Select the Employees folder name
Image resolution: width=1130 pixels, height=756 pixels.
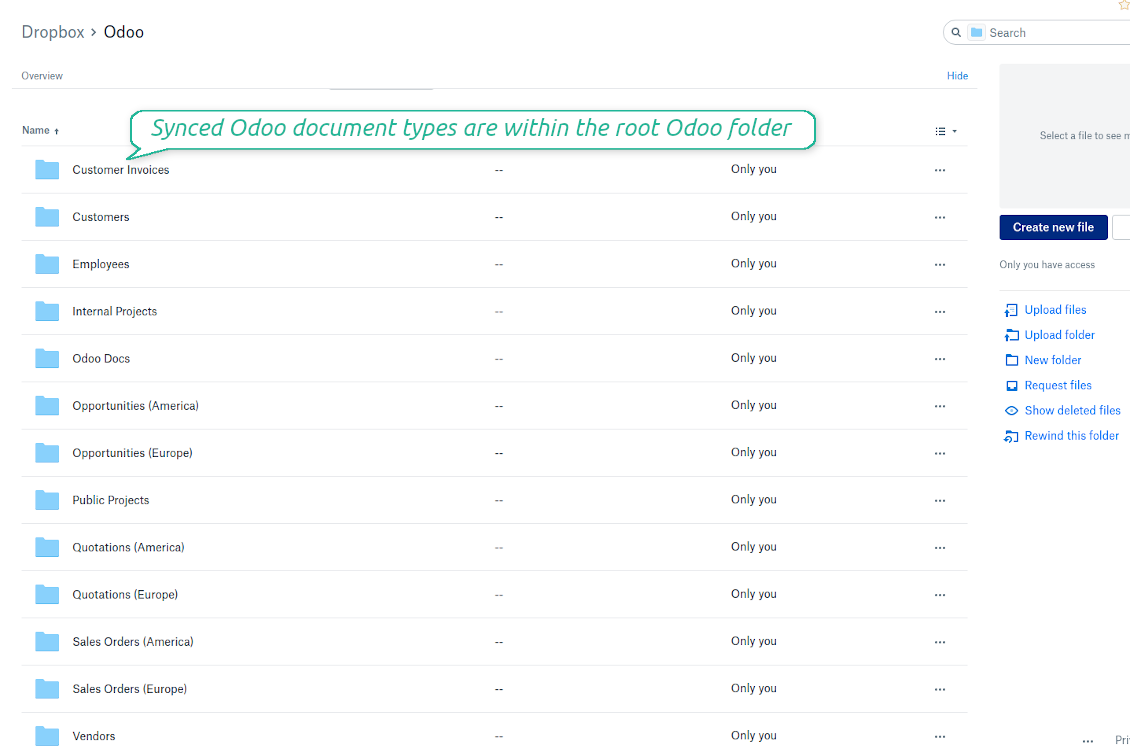(x=101, y=264)
